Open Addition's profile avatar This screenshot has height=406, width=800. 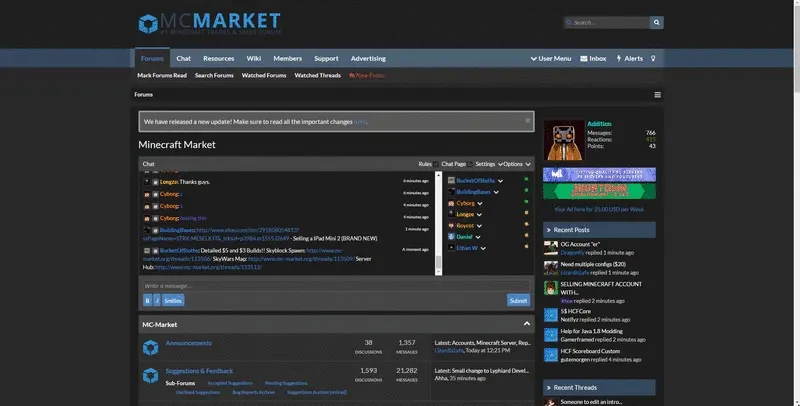point(564,140)
